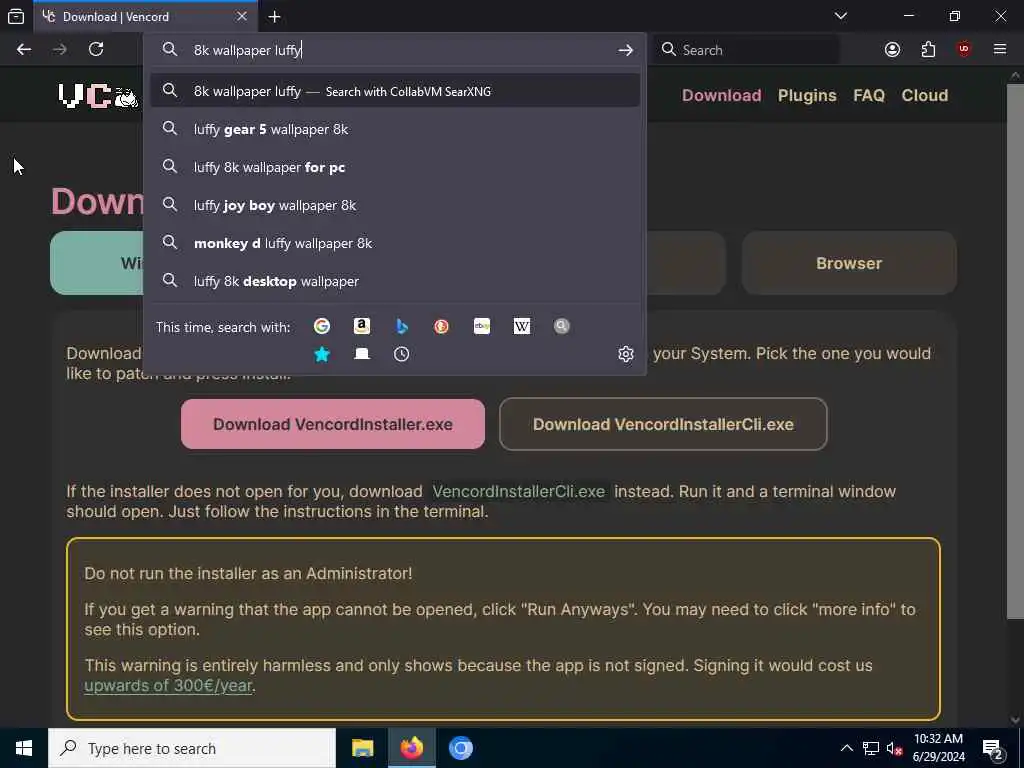Viewport: 1024px width, 768px height.
Task: Open the 'upwards of 300€/year' link
Action: click(x=168, y=685)
